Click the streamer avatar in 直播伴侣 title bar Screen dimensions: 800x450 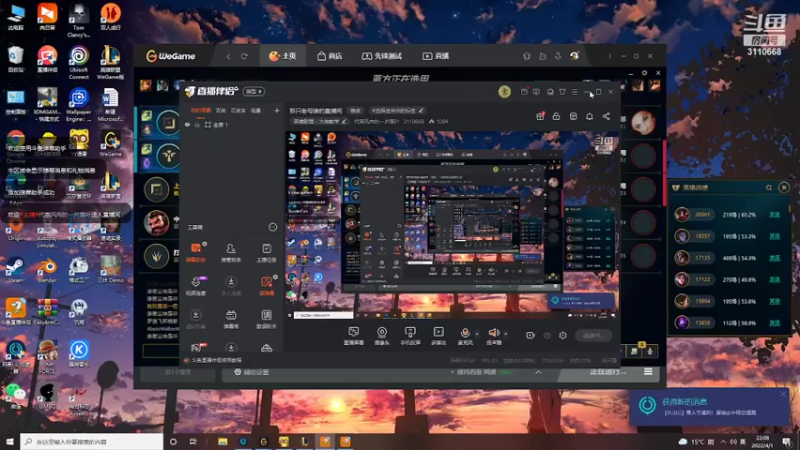coord(504,92)
